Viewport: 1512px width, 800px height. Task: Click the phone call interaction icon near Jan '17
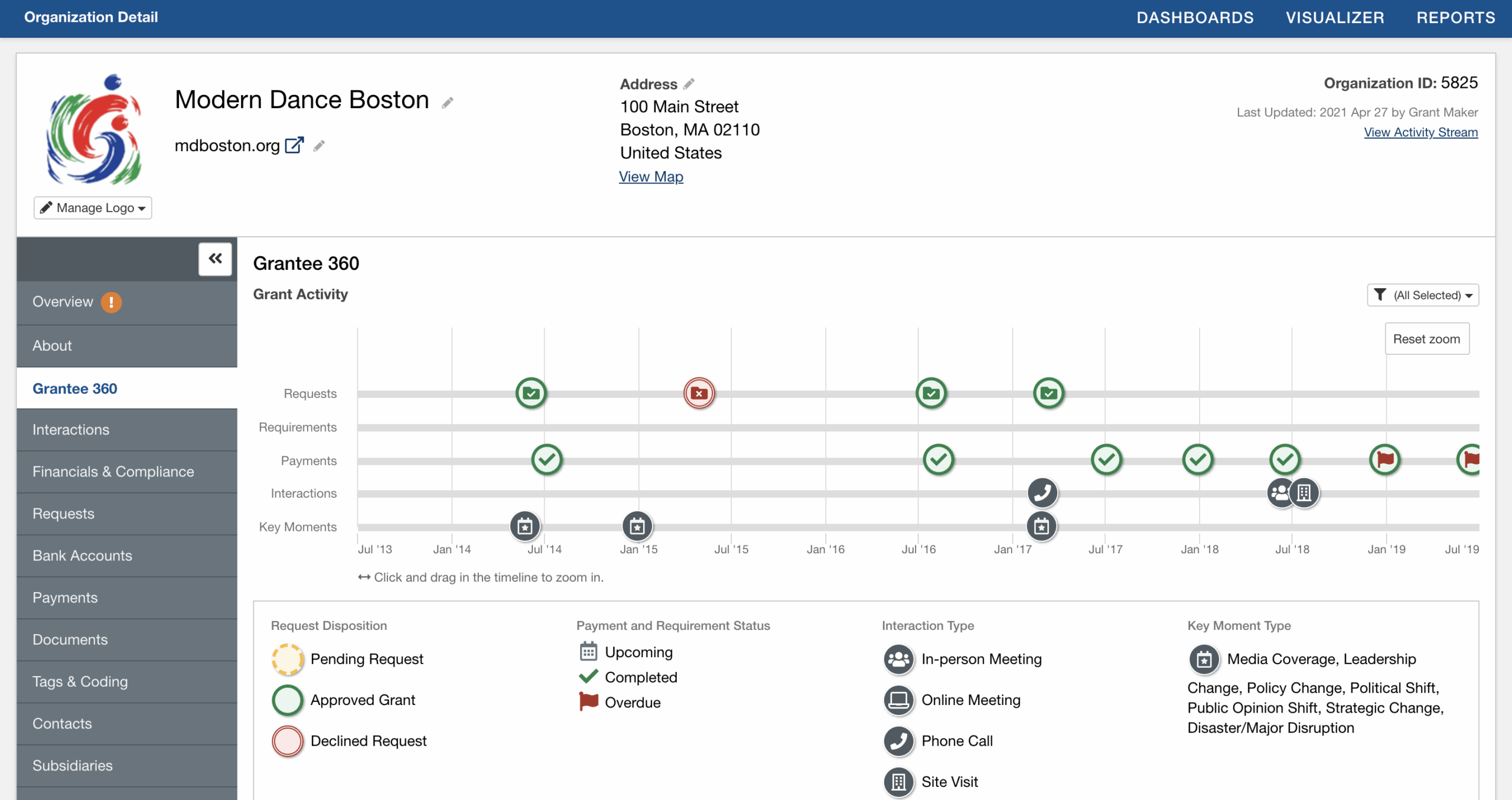[x=1042, y=493]
